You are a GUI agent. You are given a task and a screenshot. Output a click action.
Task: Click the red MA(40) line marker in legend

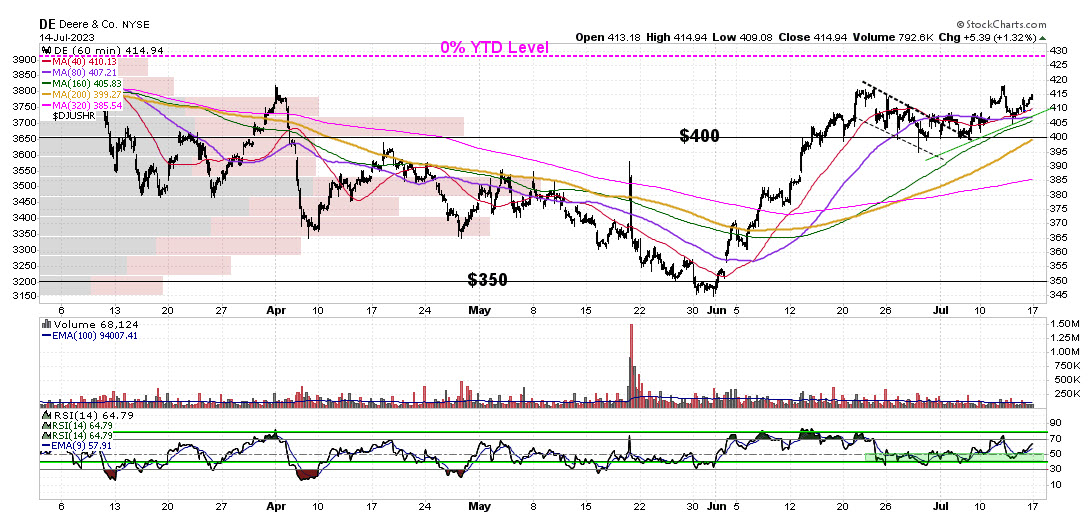(x=46, y=61)
